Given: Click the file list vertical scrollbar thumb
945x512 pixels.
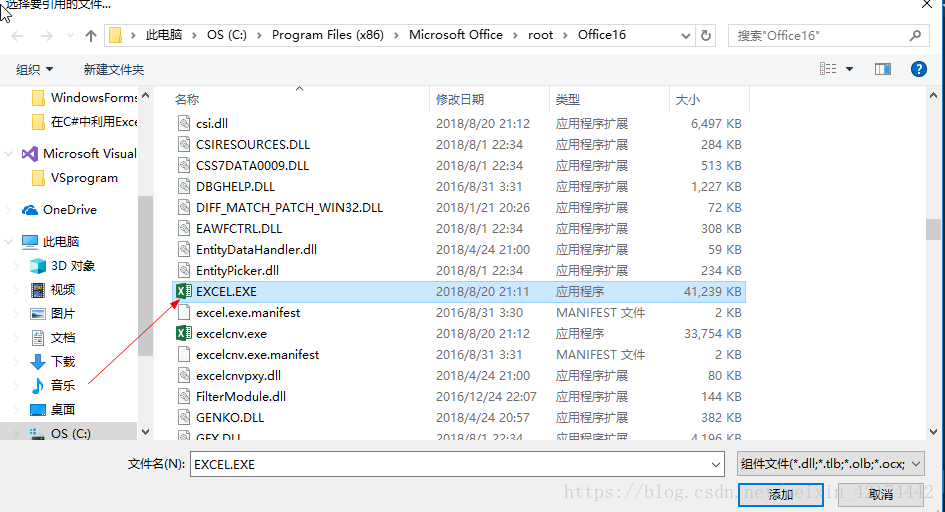Looking at the screenshot, I should click(933, 229).
